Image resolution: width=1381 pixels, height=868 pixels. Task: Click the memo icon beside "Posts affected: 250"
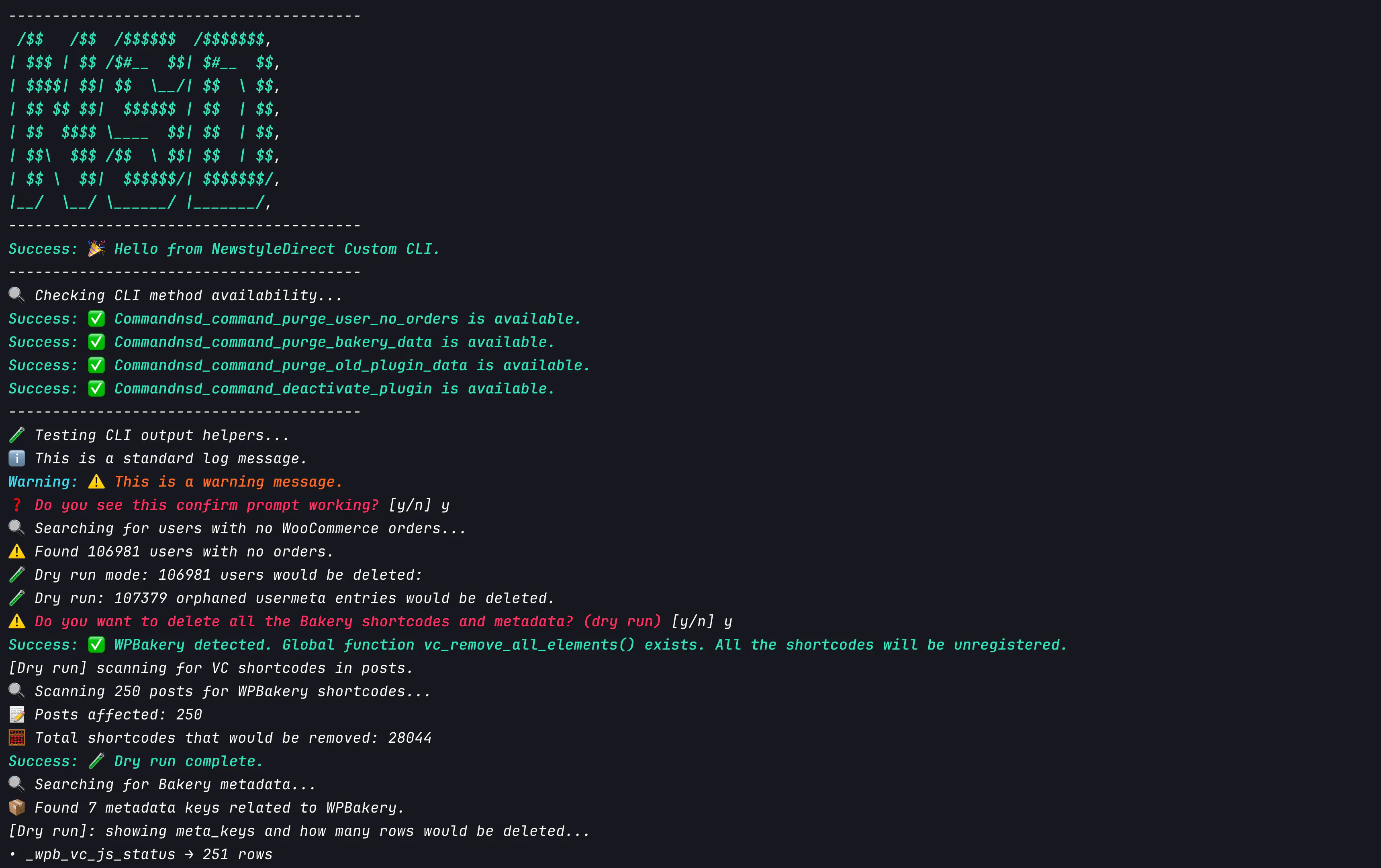tap(16, 714)
